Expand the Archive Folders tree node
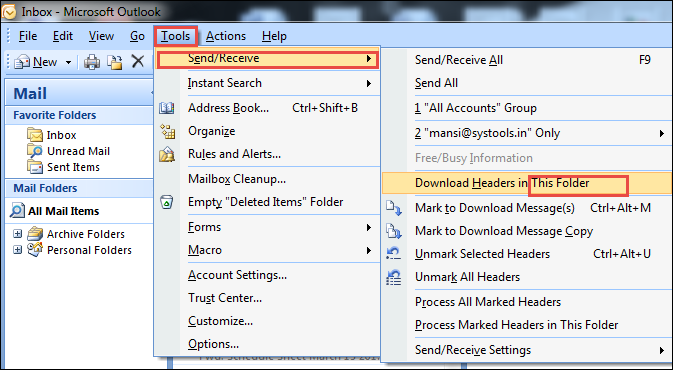This screenshot has width=673, height=370. (17, 234)
